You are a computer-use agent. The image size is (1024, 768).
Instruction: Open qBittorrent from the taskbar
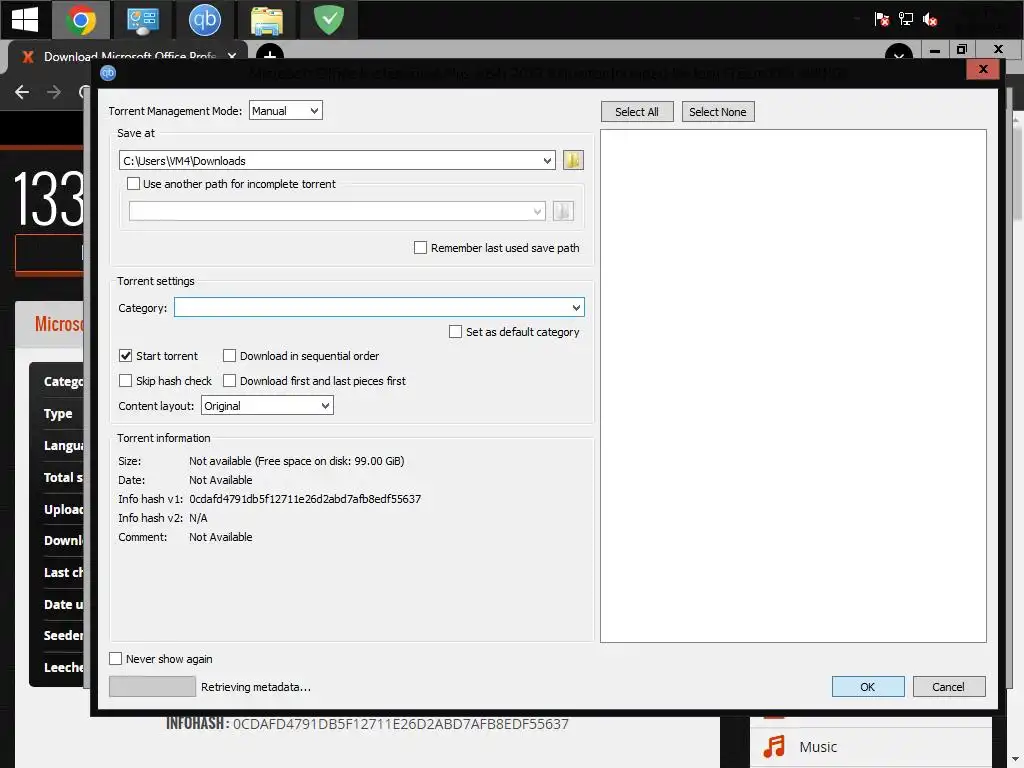[204, 20]
